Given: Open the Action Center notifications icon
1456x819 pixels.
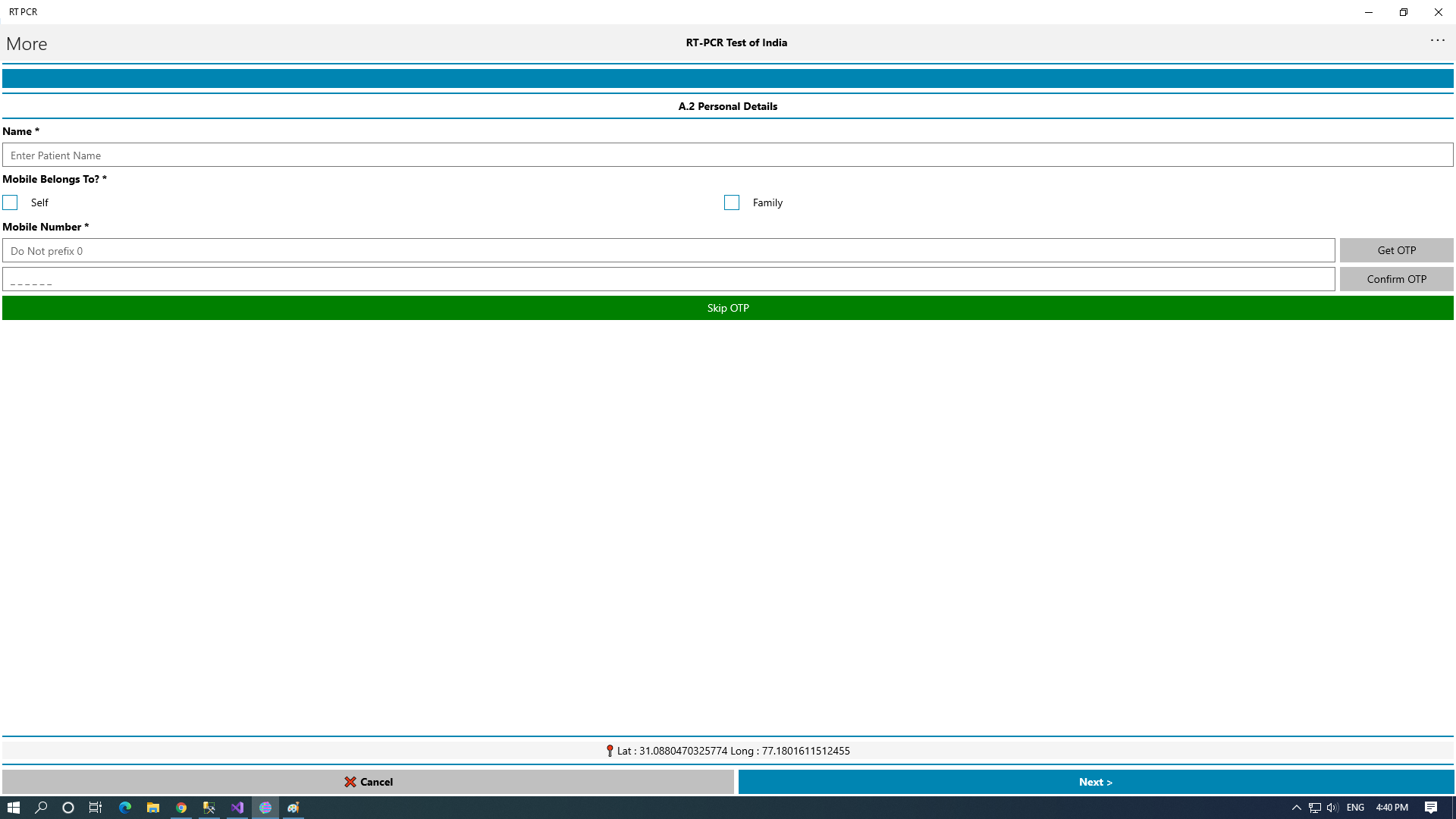Looking at the screenshot, I should point(1431,808).
